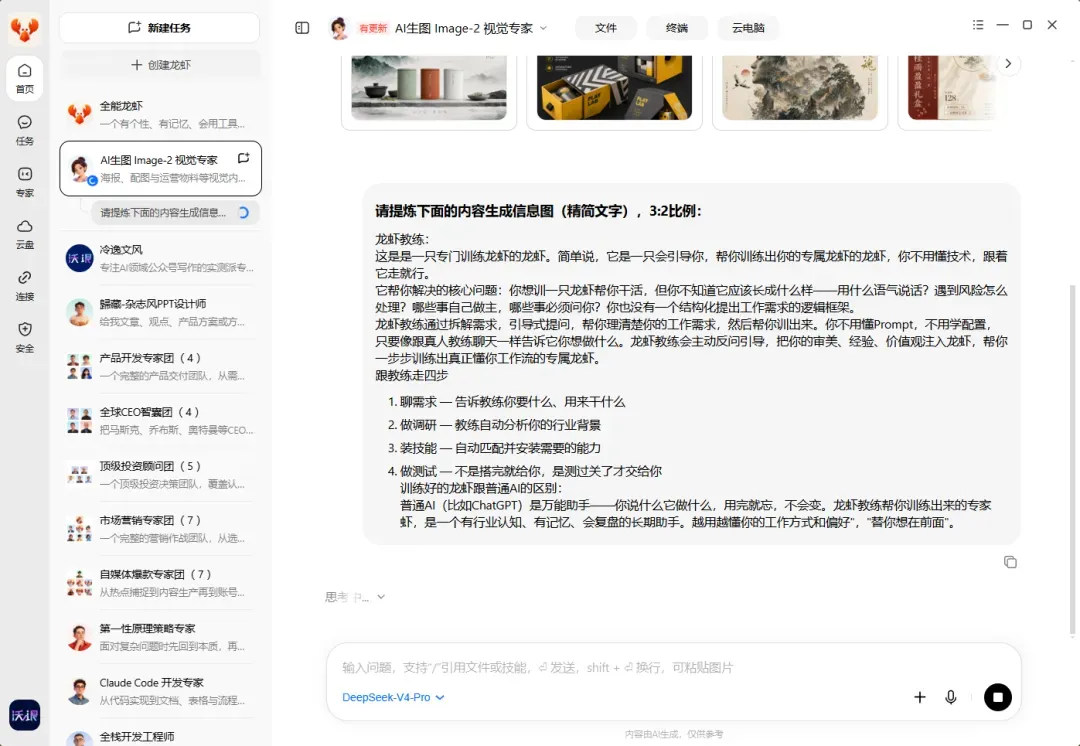Click the red gift box thumbnail
This screenshot has height=746, width=1080.
951,88
